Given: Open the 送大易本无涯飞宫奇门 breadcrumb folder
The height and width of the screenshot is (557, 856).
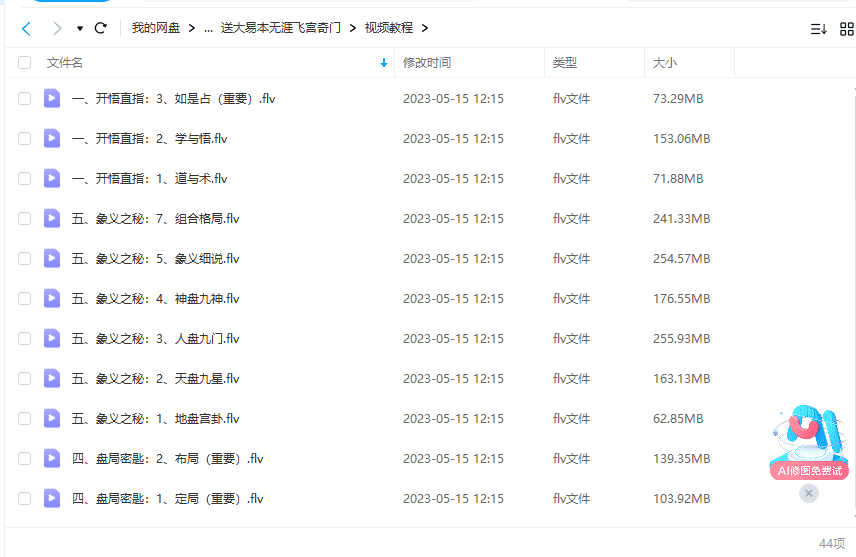Looking at the screenshot, I should [x=281, y=28].
